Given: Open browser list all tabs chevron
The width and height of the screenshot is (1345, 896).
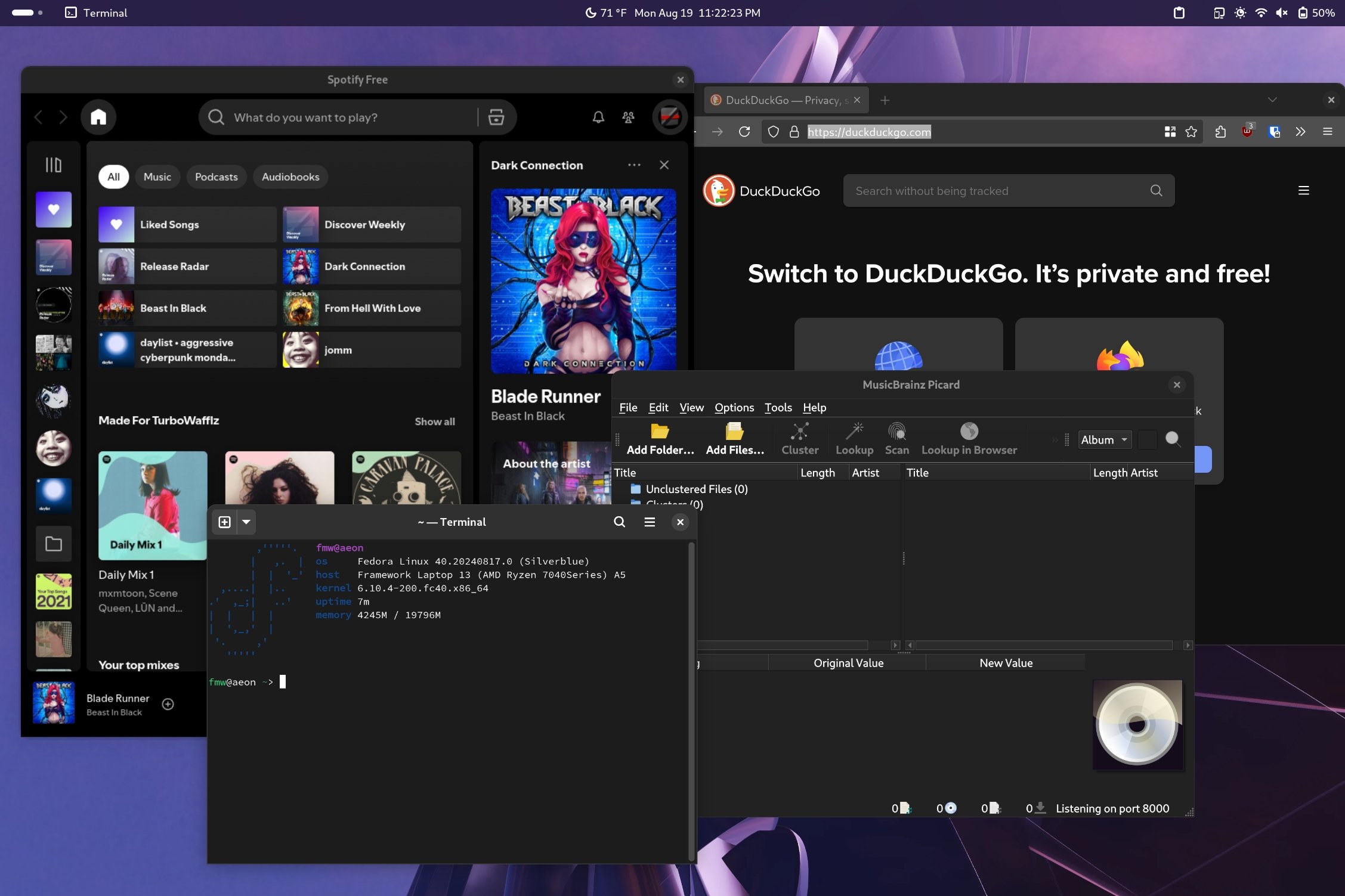Looking at the screenshot, I should pos(1272,100).
